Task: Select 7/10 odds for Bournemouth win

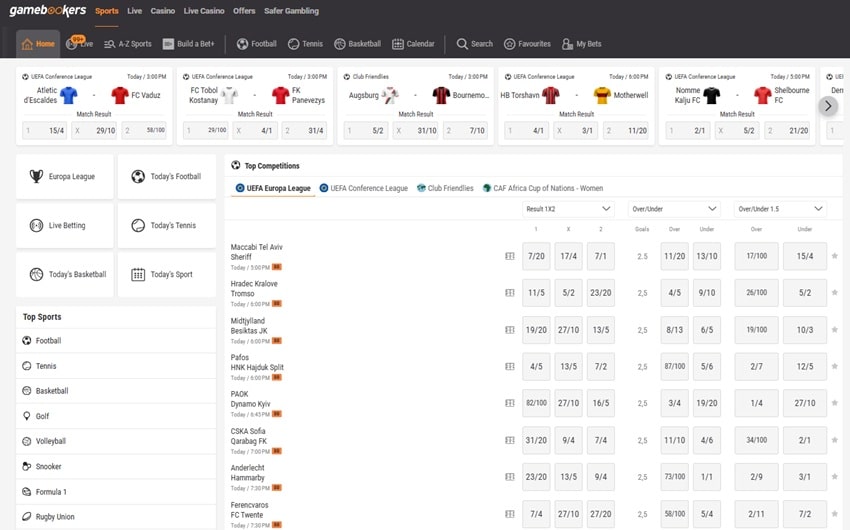Action: point(465,131)
